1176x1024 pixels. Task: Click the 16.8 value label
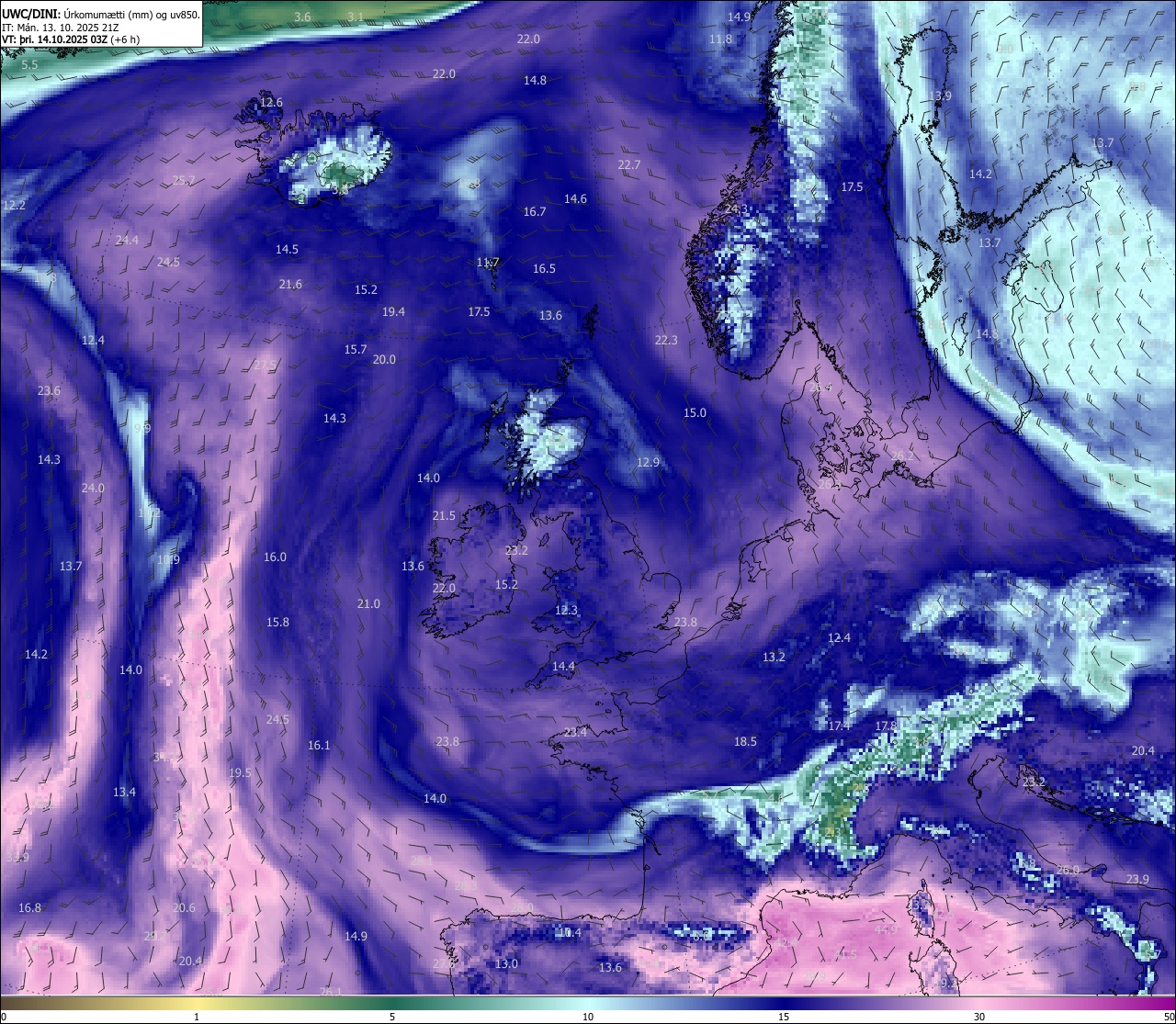29,907
